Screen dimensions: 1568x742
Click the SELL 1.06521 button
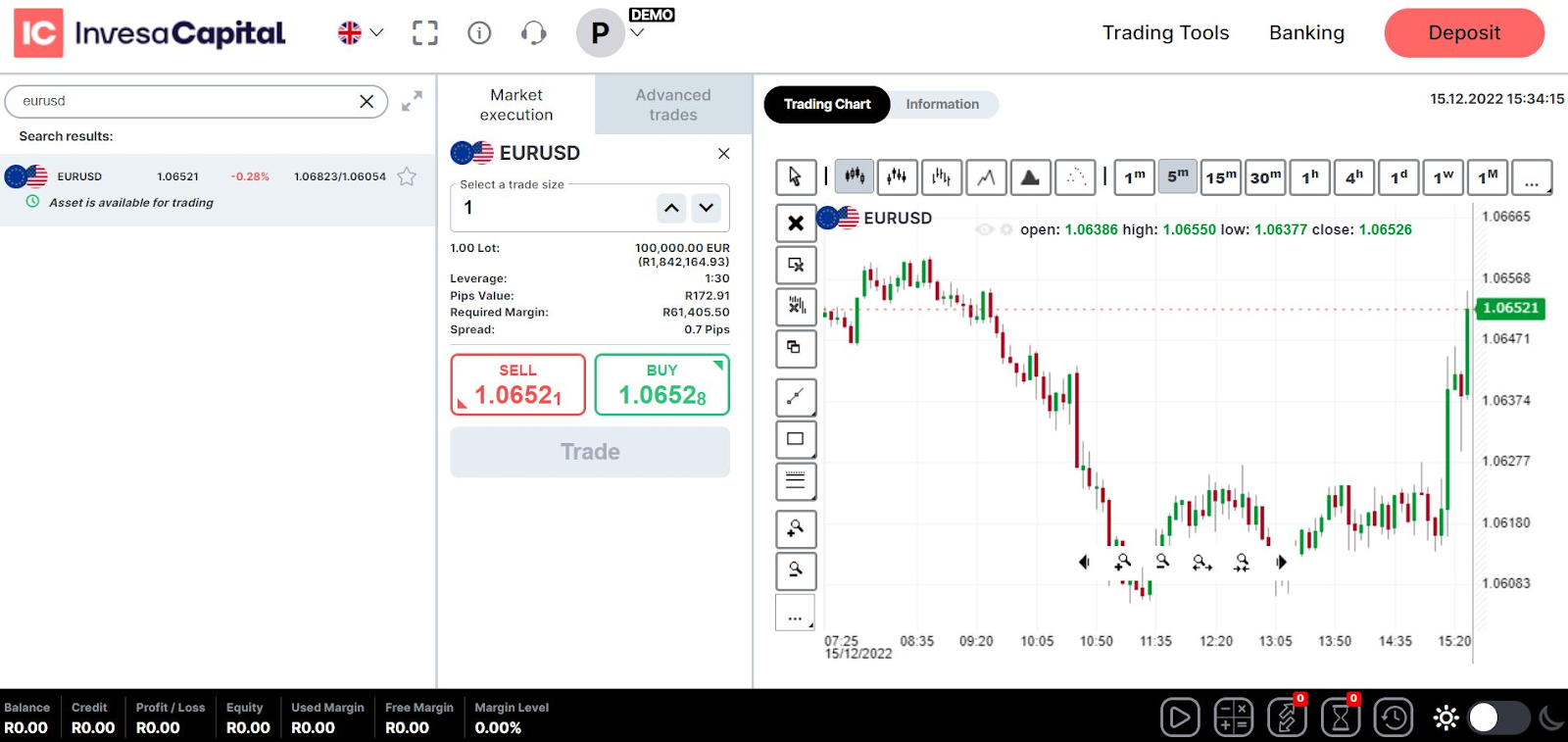coord(518,384)
